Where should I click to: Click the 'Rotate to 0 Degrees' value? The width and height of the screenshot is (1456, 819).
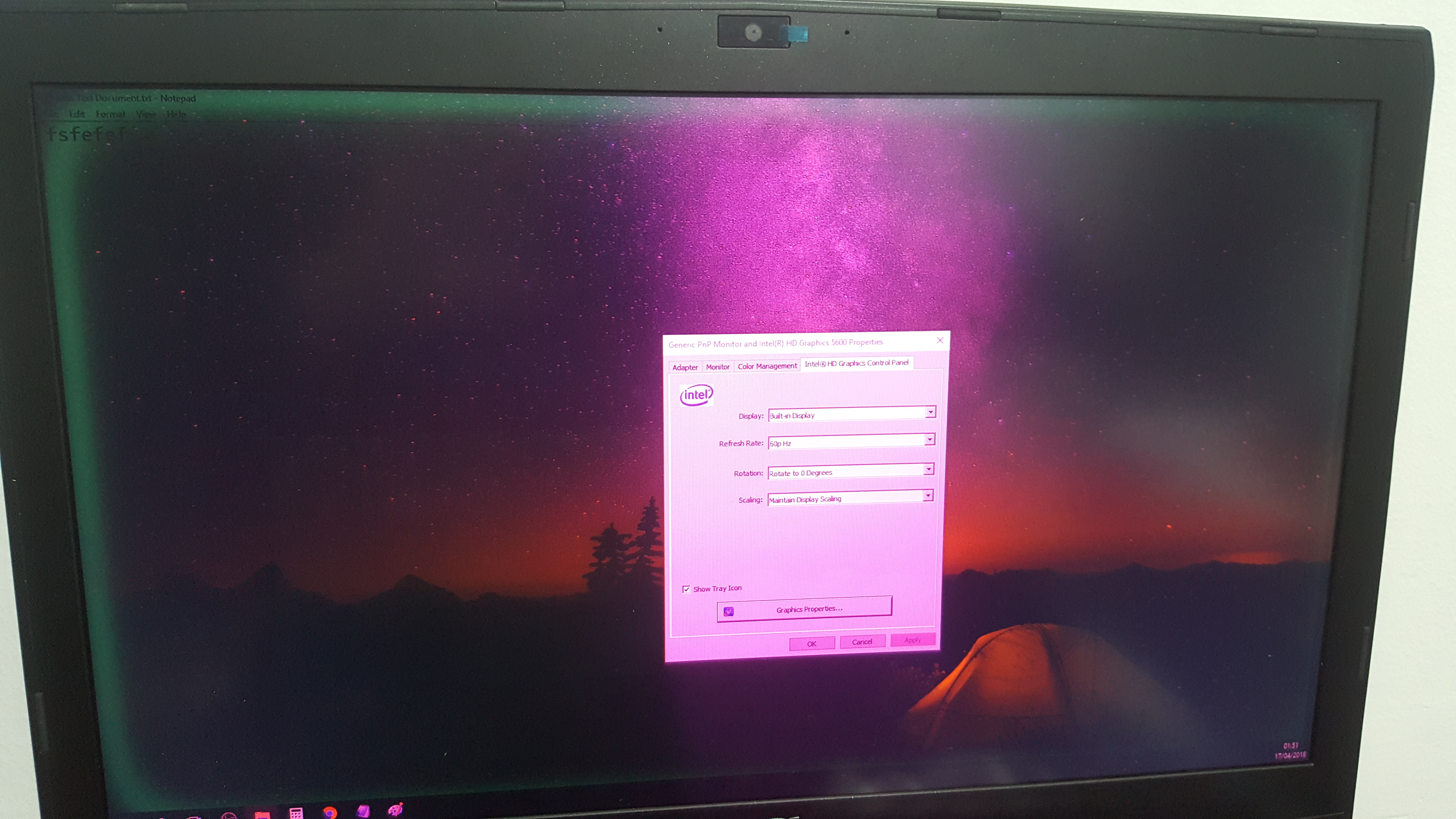pos(800,473)
